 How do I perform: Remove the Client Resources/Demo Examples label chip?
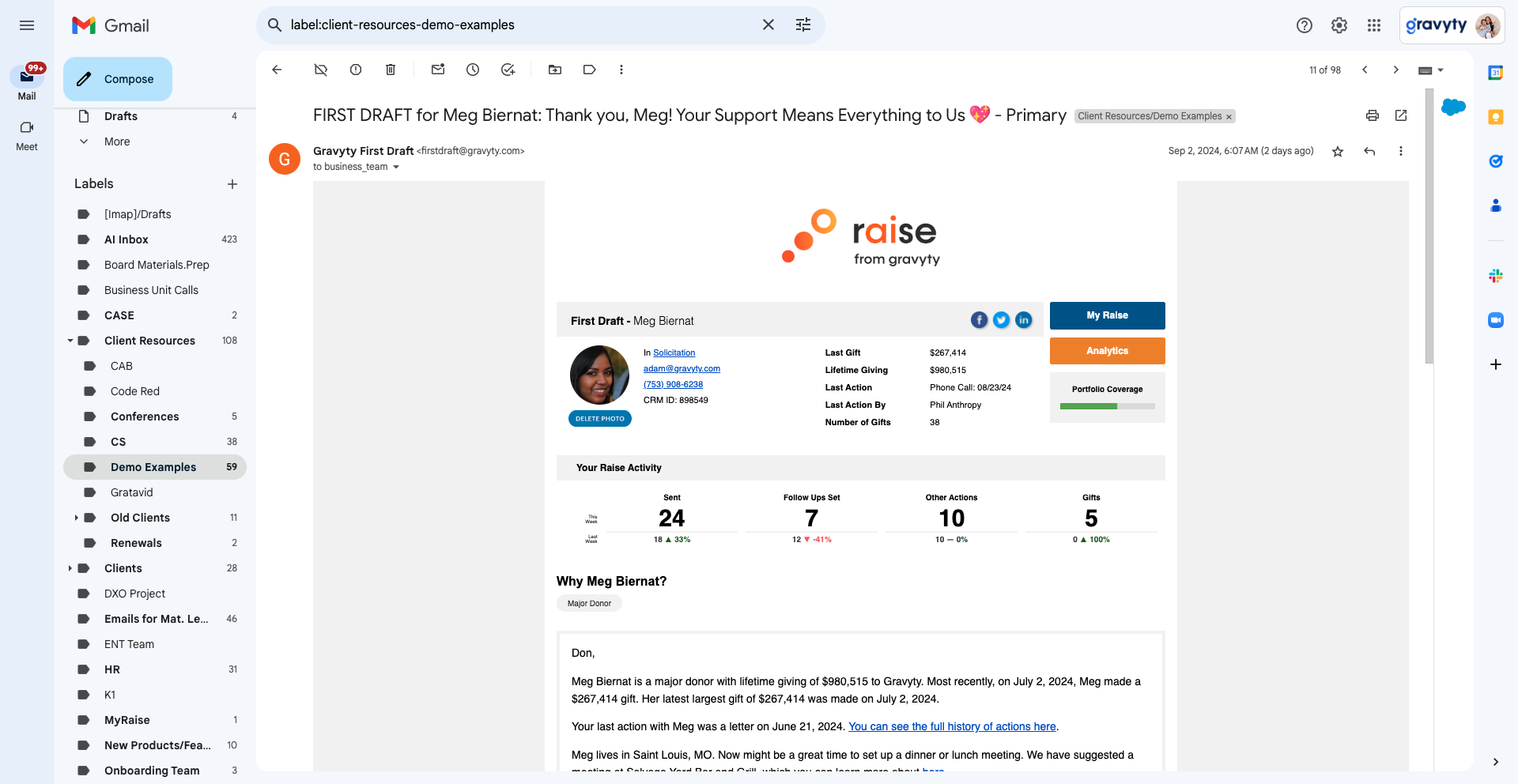click(1229, 117)
